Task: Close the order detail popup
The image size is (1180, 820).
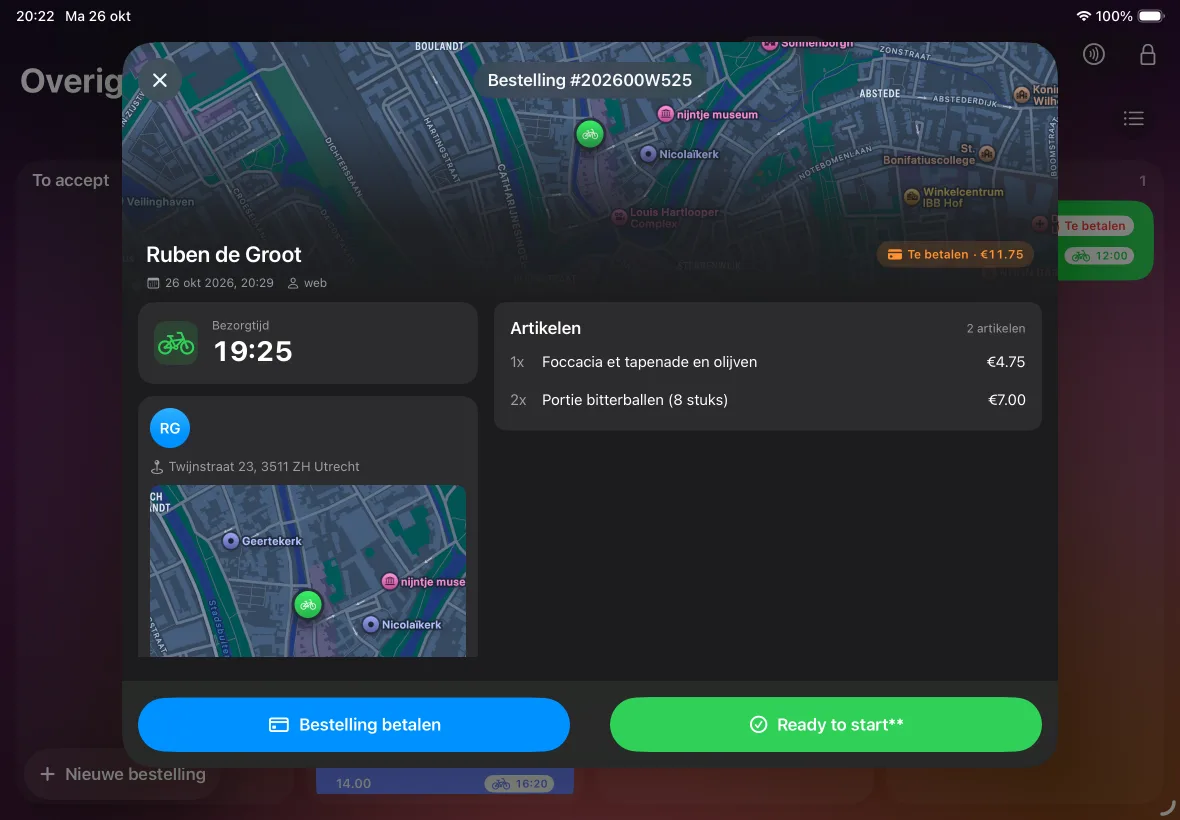Action: coord(160,80)
